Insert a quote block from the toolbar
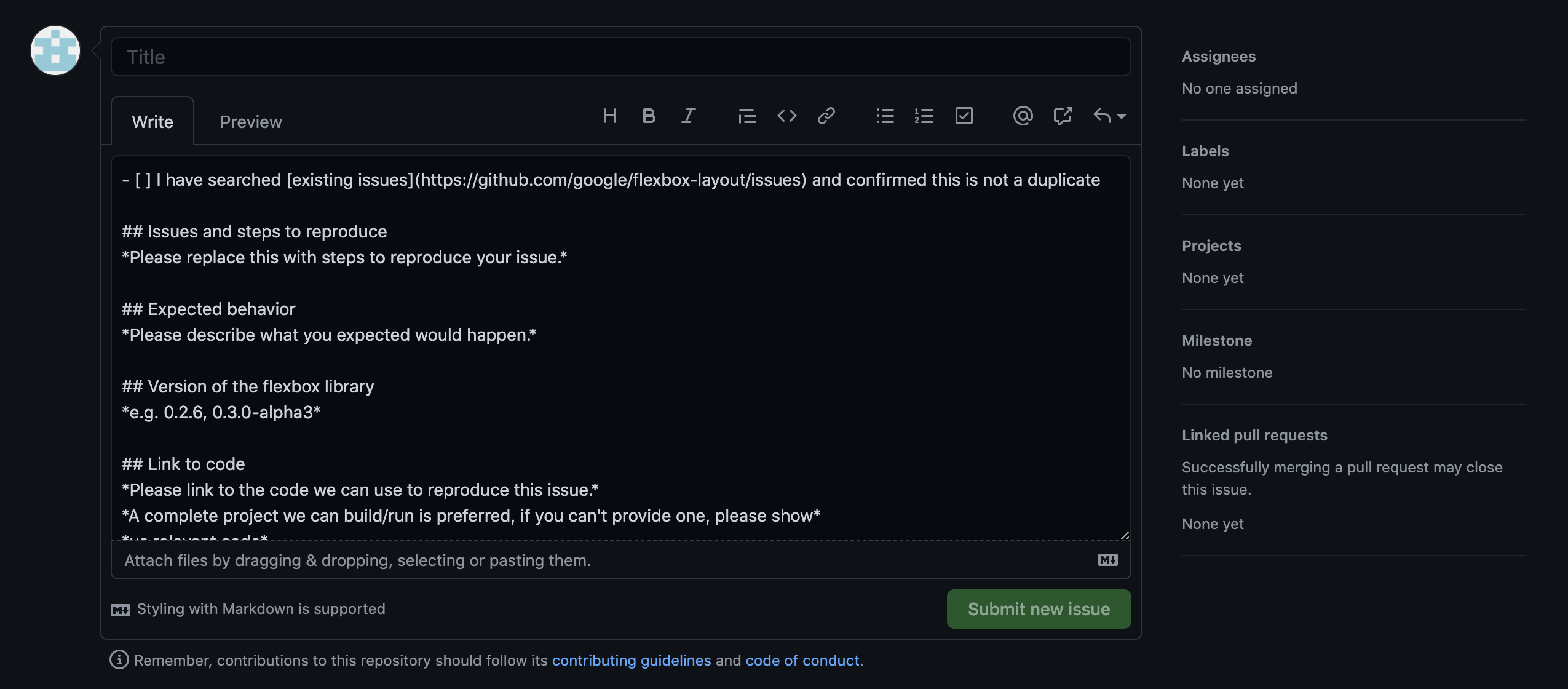 pos(747,116)
